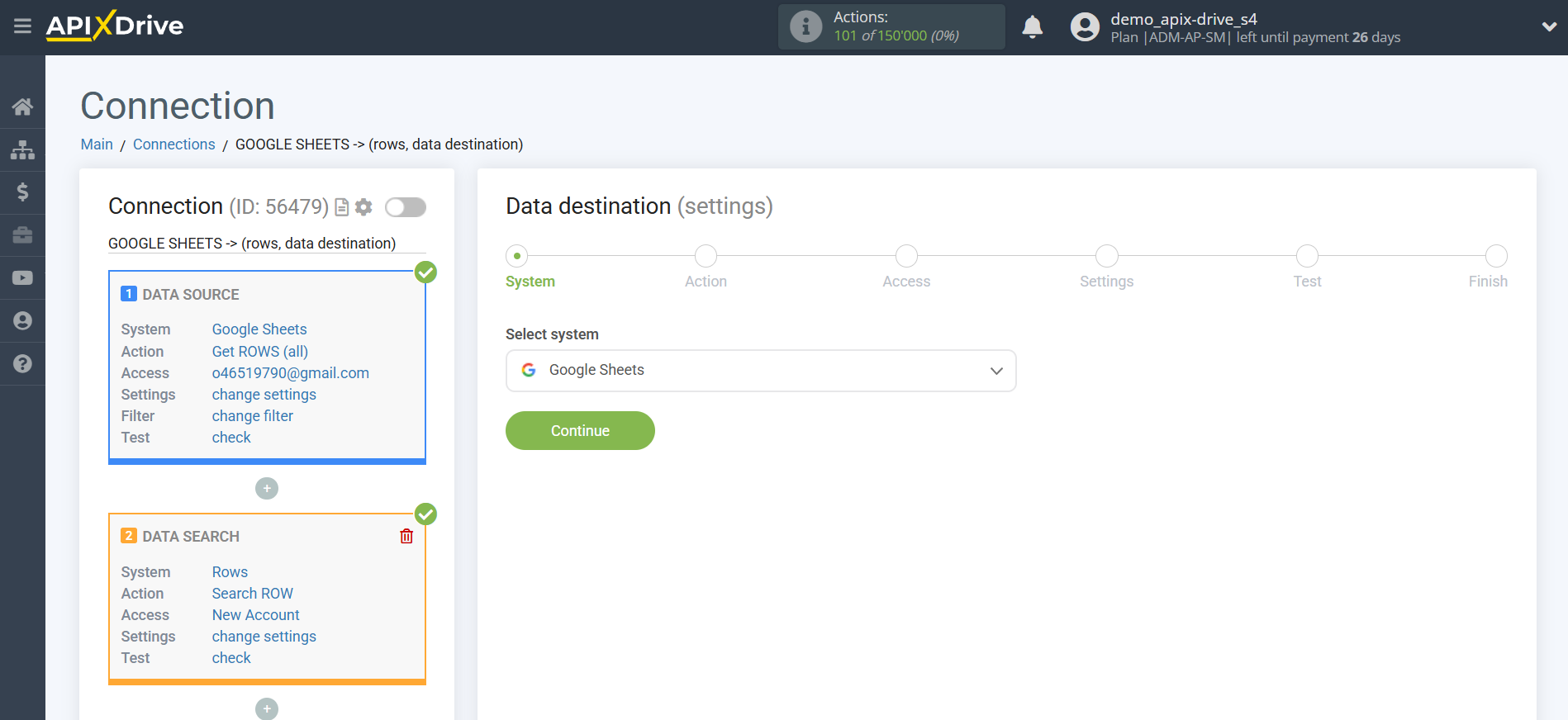
Task: Open the hamburger menu in the header
Action: pyautogui.click(x=22, y=26)
